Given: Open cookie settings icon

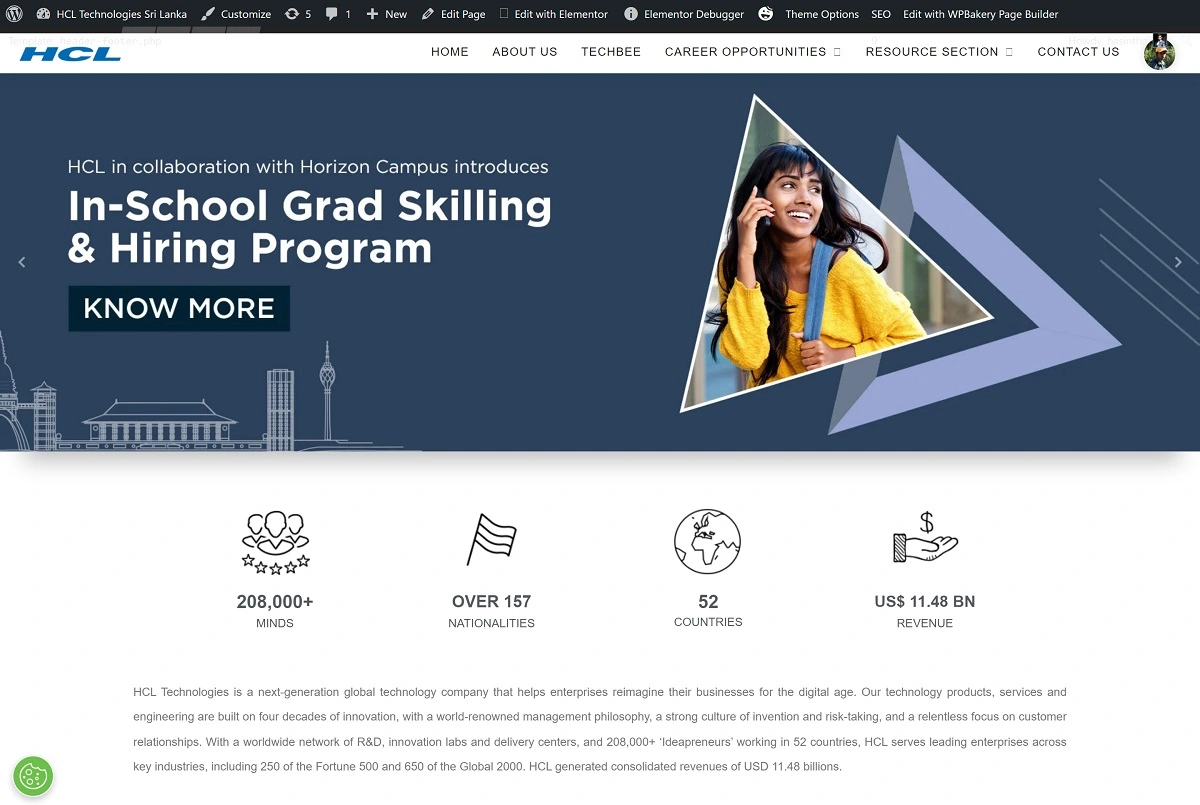Looking at the screenshot, I should [x=33, y=776].
